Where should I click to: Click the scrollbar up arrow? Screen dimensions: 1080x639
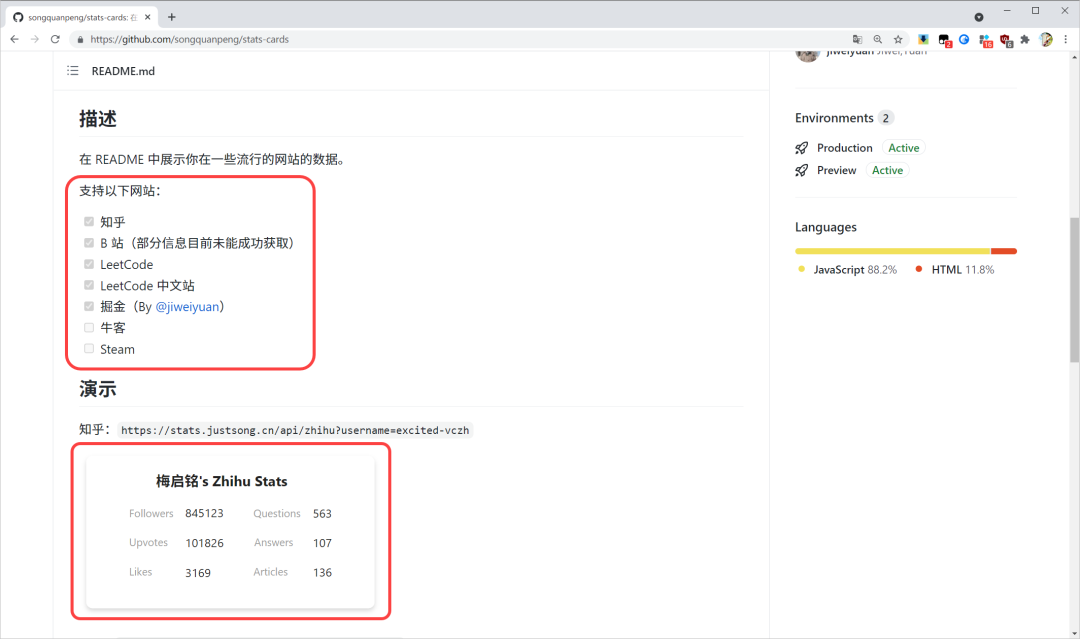(1074, 57)
